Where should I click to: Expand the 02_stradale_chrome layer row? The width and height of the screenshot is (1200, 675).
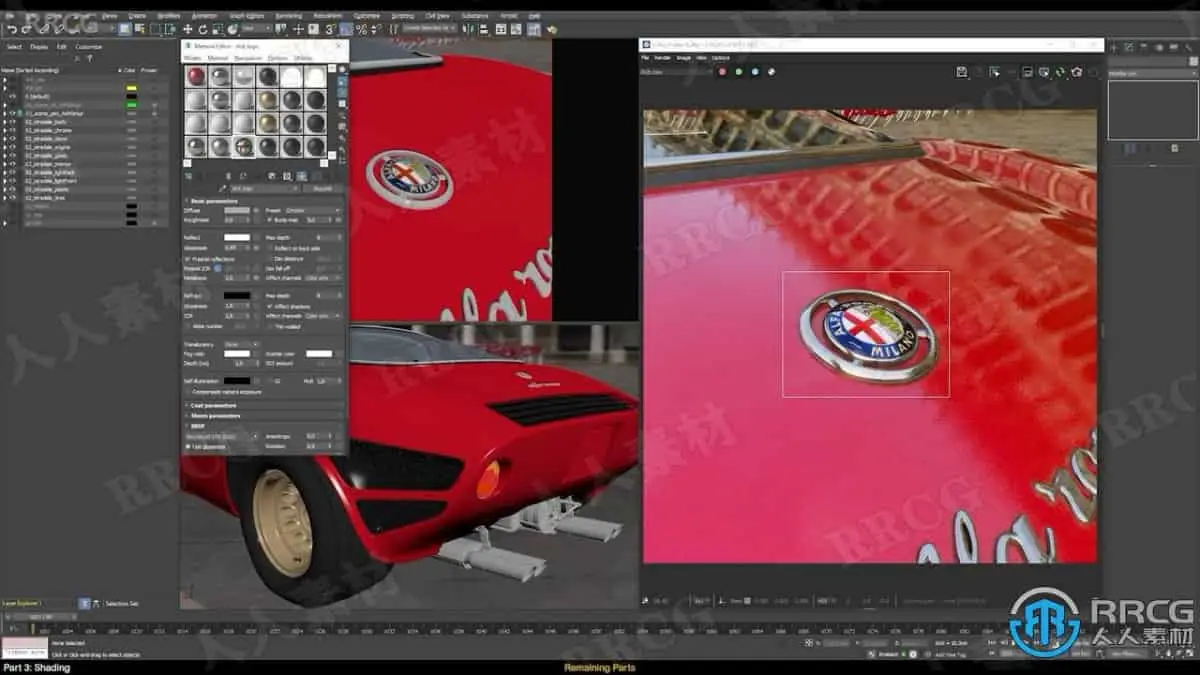(4, 131)
